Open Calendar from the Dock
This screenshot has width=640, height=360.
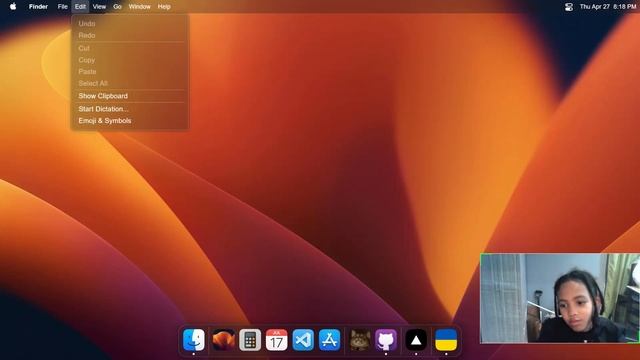[x=276, y=340]
